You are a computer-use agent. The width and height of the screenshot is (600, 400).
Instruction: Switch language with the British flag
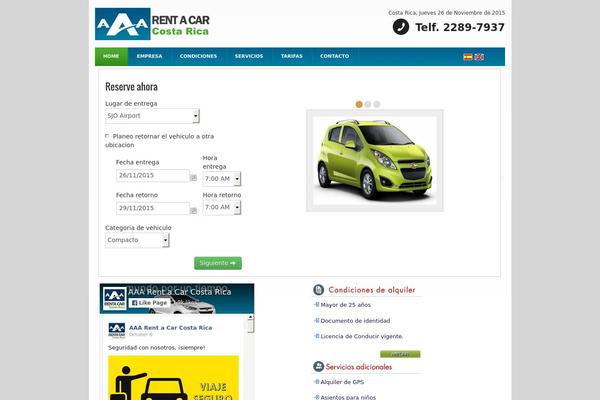pos(479,57)
